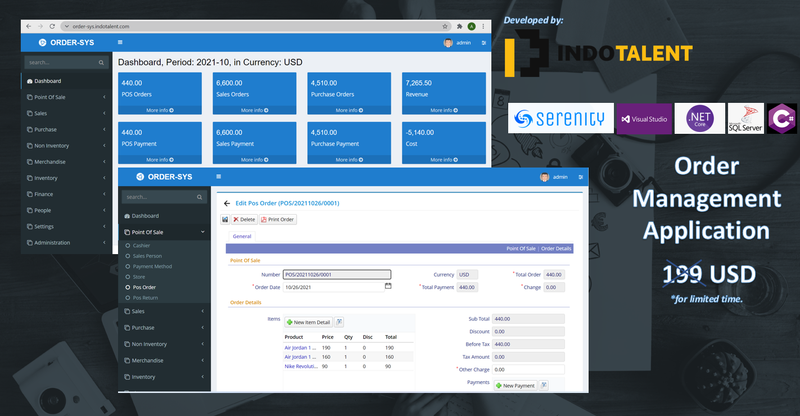Expand Merchandise in the Pos Order sidebar
This screenshot has height=416, width=800.
tap(164, 360)
